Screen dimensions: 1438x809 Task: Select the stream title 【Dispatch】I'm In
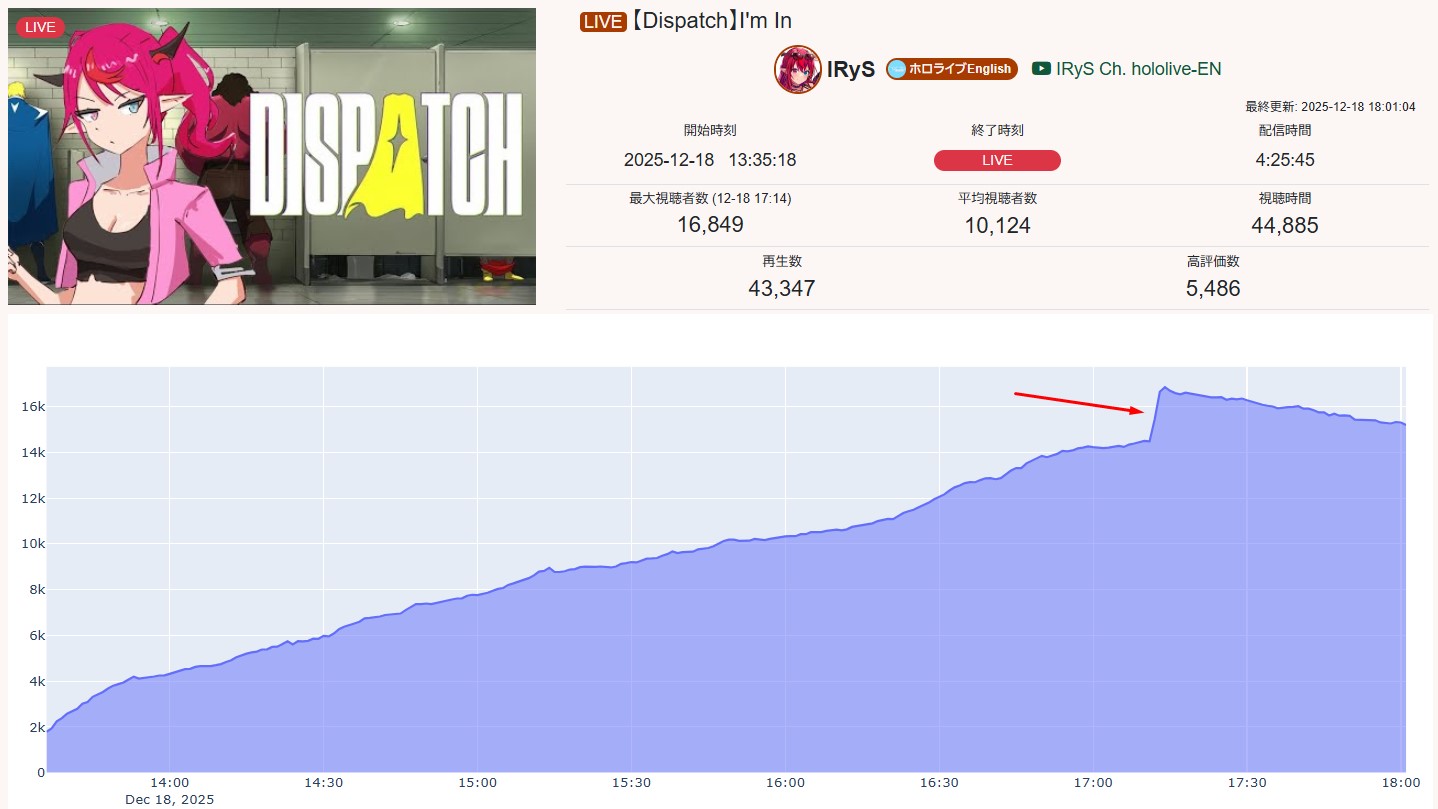point(711,21)
